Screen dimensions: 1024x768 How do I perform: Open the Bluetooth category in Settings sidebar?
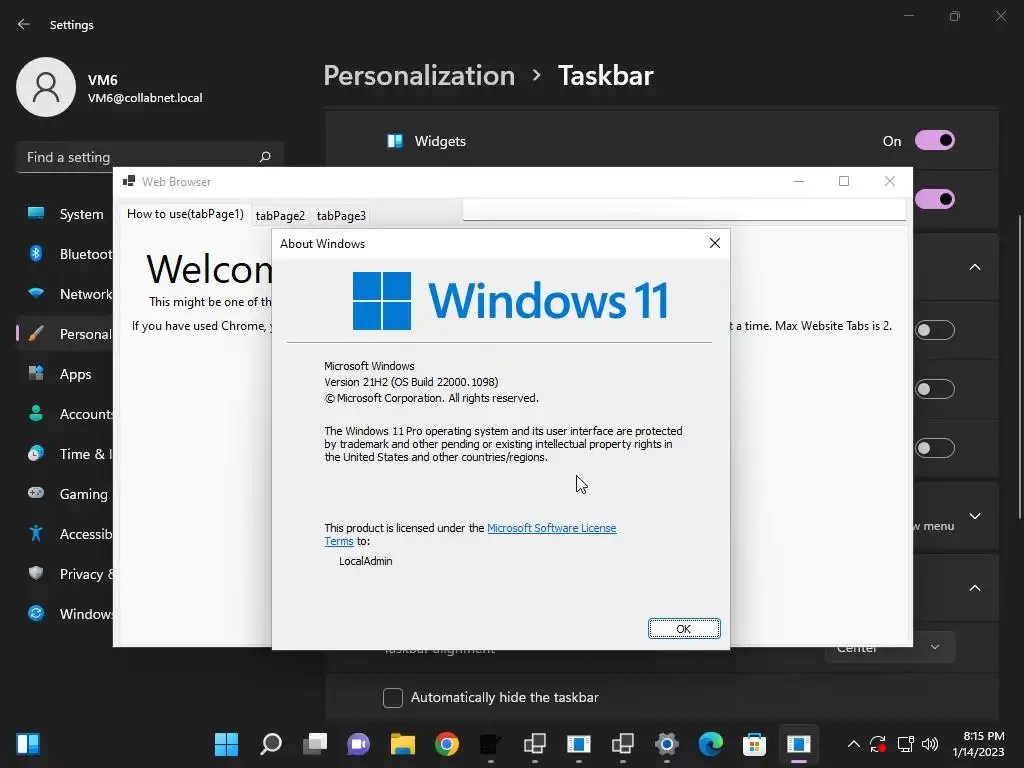(65, 254)
